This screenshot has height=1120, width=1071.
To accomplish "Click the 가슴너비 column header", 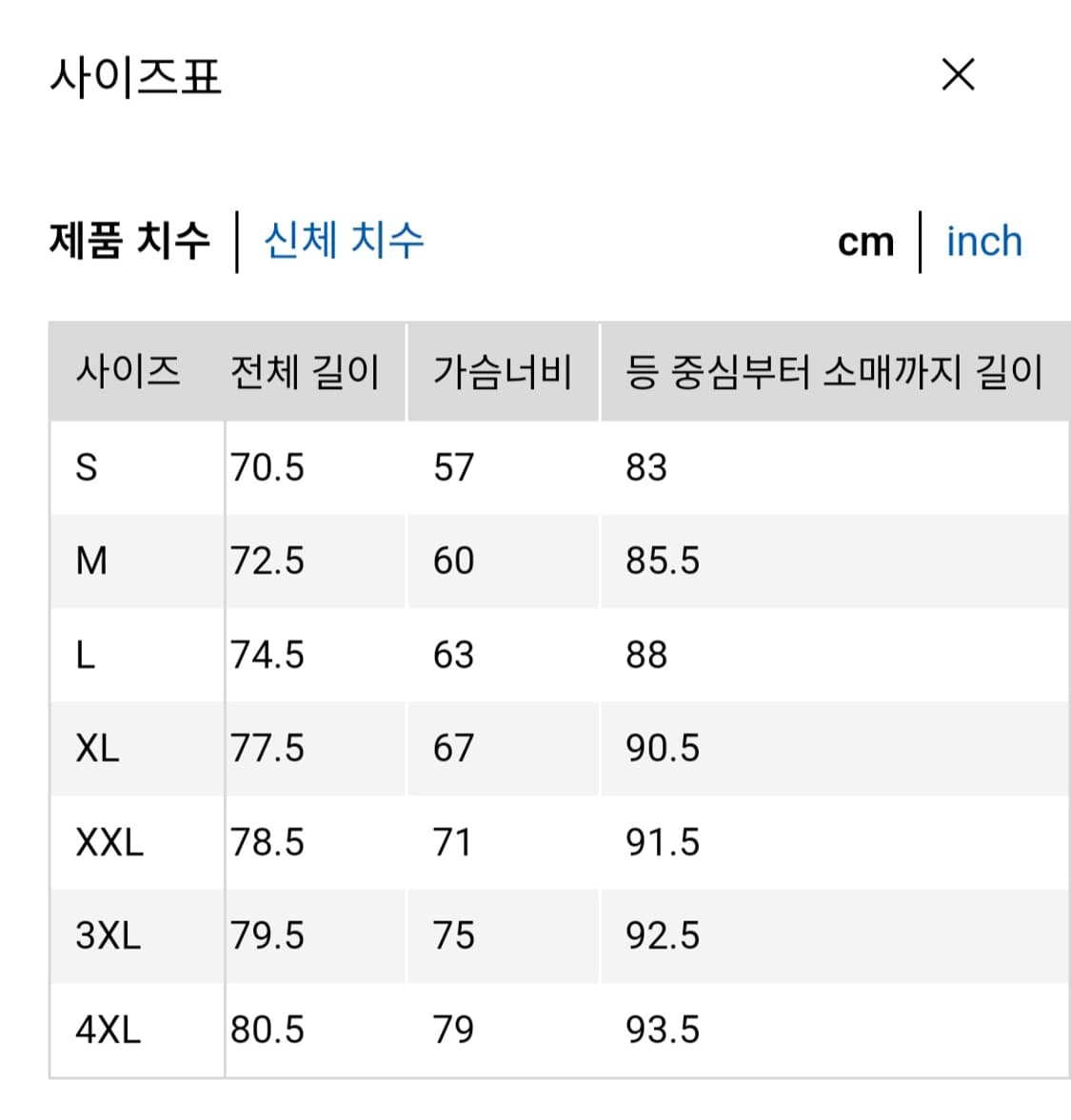I will [x=504, y=373].
